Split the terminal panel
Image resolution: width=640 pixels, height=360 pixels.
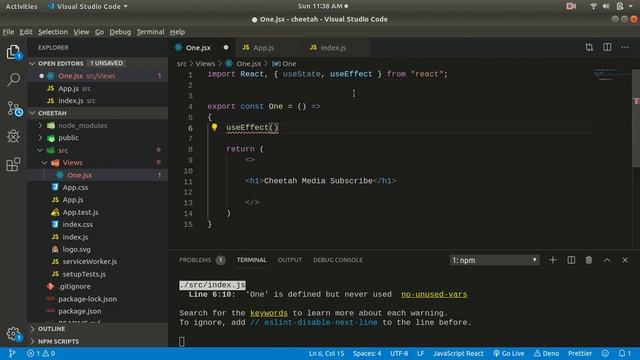tap(571, 260)
